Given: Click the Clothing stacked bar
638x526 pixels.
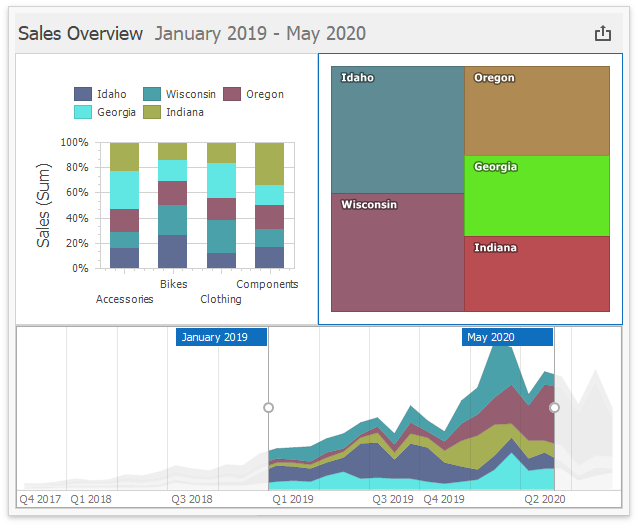Looking at the screenshot, I should (x=221, y=205).
